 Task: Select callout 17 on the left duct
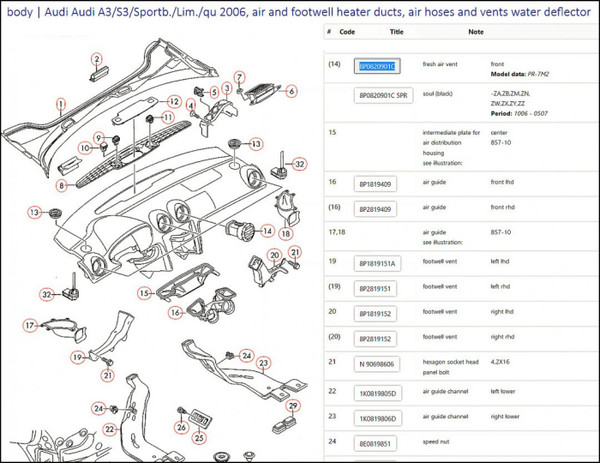pyautogui.click(x=30, y=325)
